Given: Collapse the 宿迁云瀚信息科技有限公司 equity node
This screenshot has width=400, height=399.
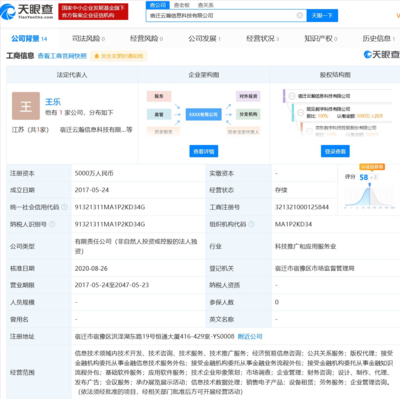Looking at the screenshot, I should (292, 96).
